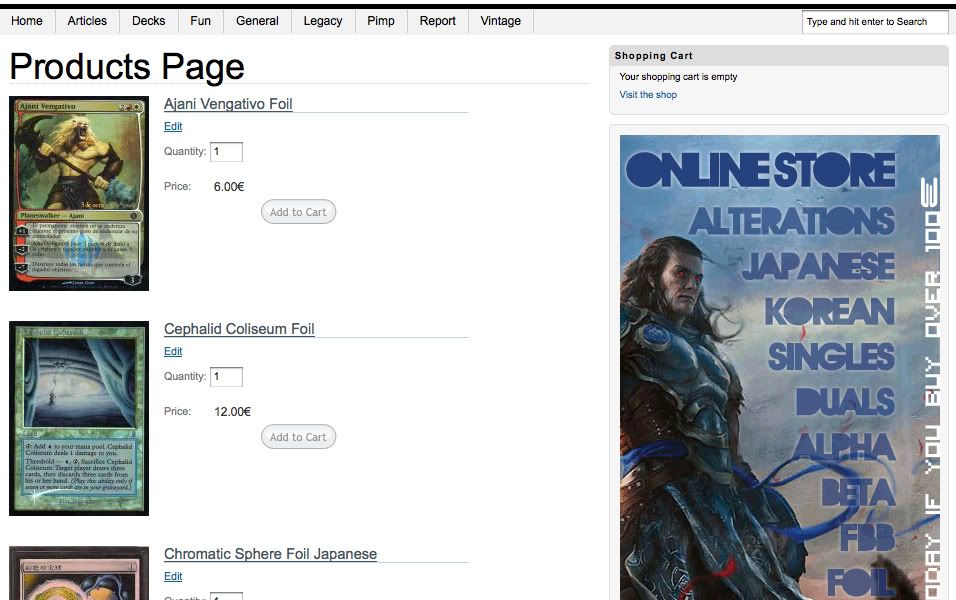The height and width of the screenshot is (600, 956).
Task: Click Edit under Chromatic Sphere Foil Japanese
Action: [x=173, y=576]
